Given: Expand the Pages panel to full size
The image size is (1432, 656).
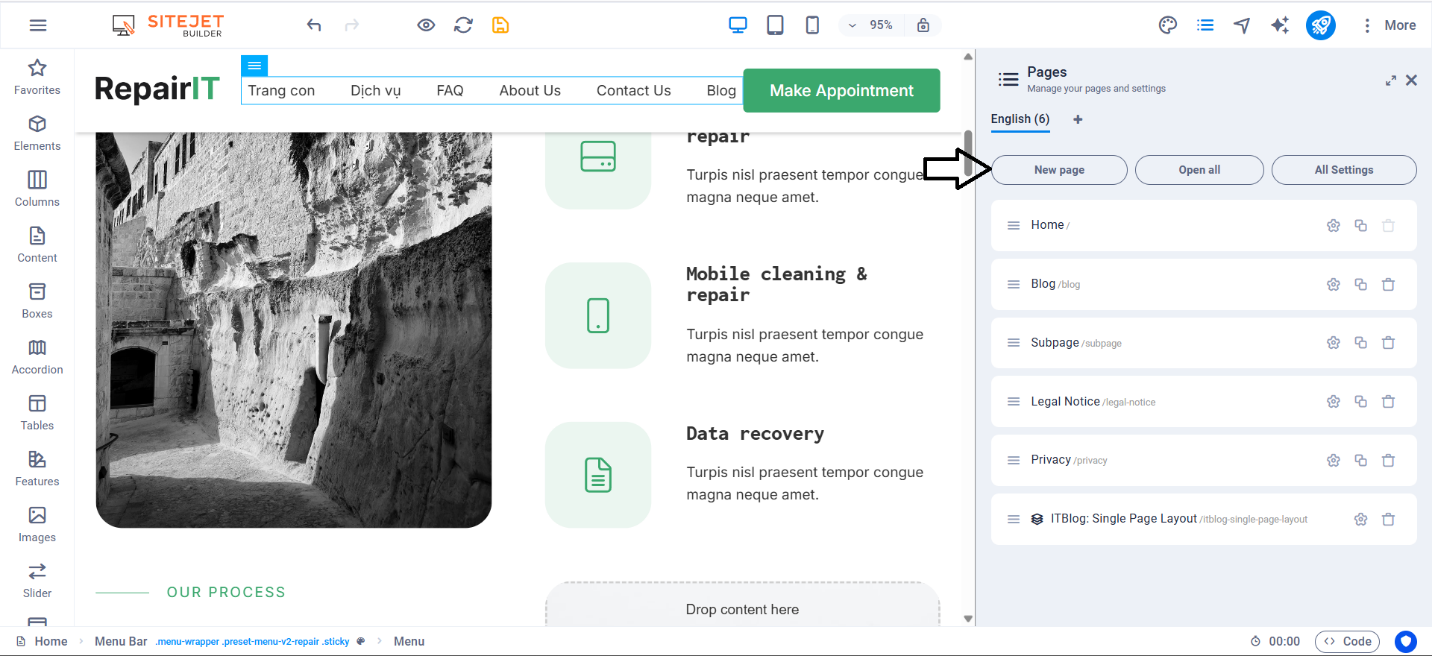Looking at the screenshot, I should coord(1390,80).
